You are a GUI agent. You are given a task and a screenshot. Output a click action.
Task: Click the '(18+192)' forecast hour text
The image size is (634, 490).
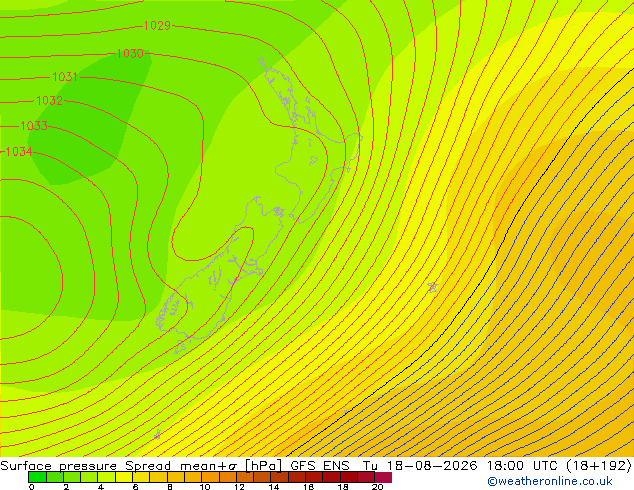click(x=599, y=466)
